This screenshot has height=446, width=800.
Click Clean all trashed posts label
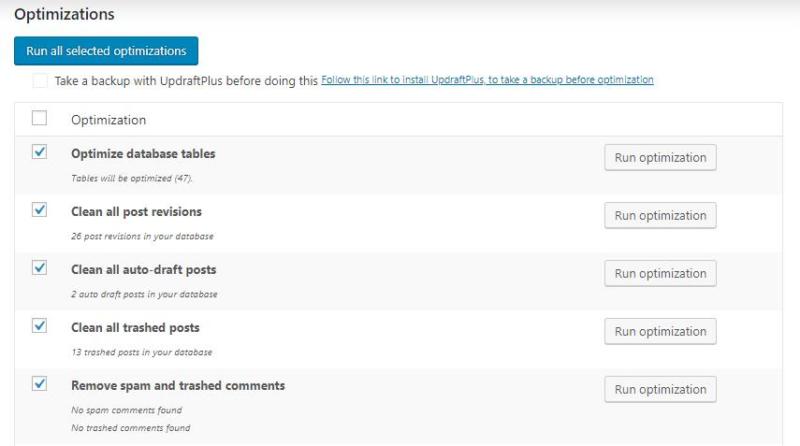pyautogui.click(x=135, y=328)
